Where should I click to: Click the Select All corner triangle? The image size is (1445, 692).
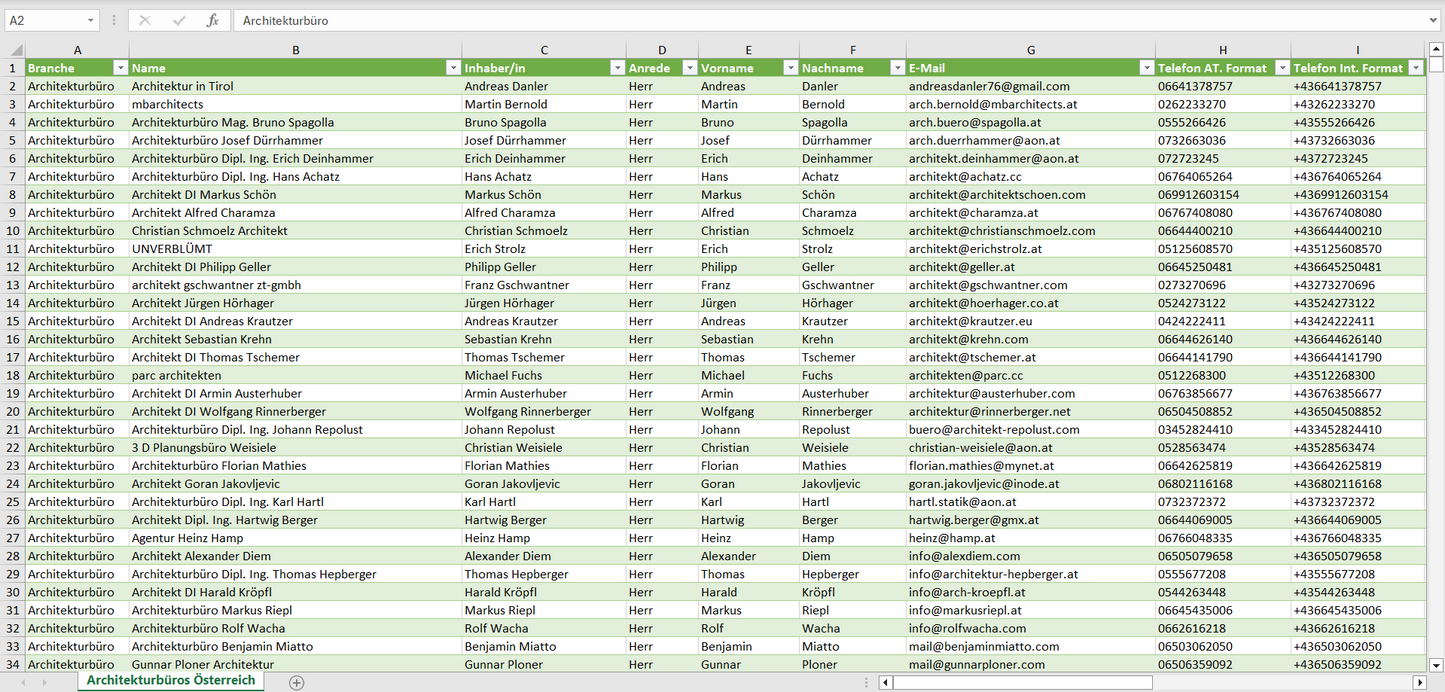[15, 50]
